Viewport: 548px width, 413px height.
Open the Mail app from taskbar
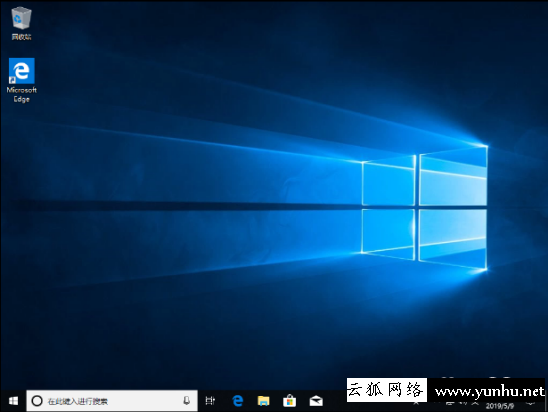pos(316,401)
